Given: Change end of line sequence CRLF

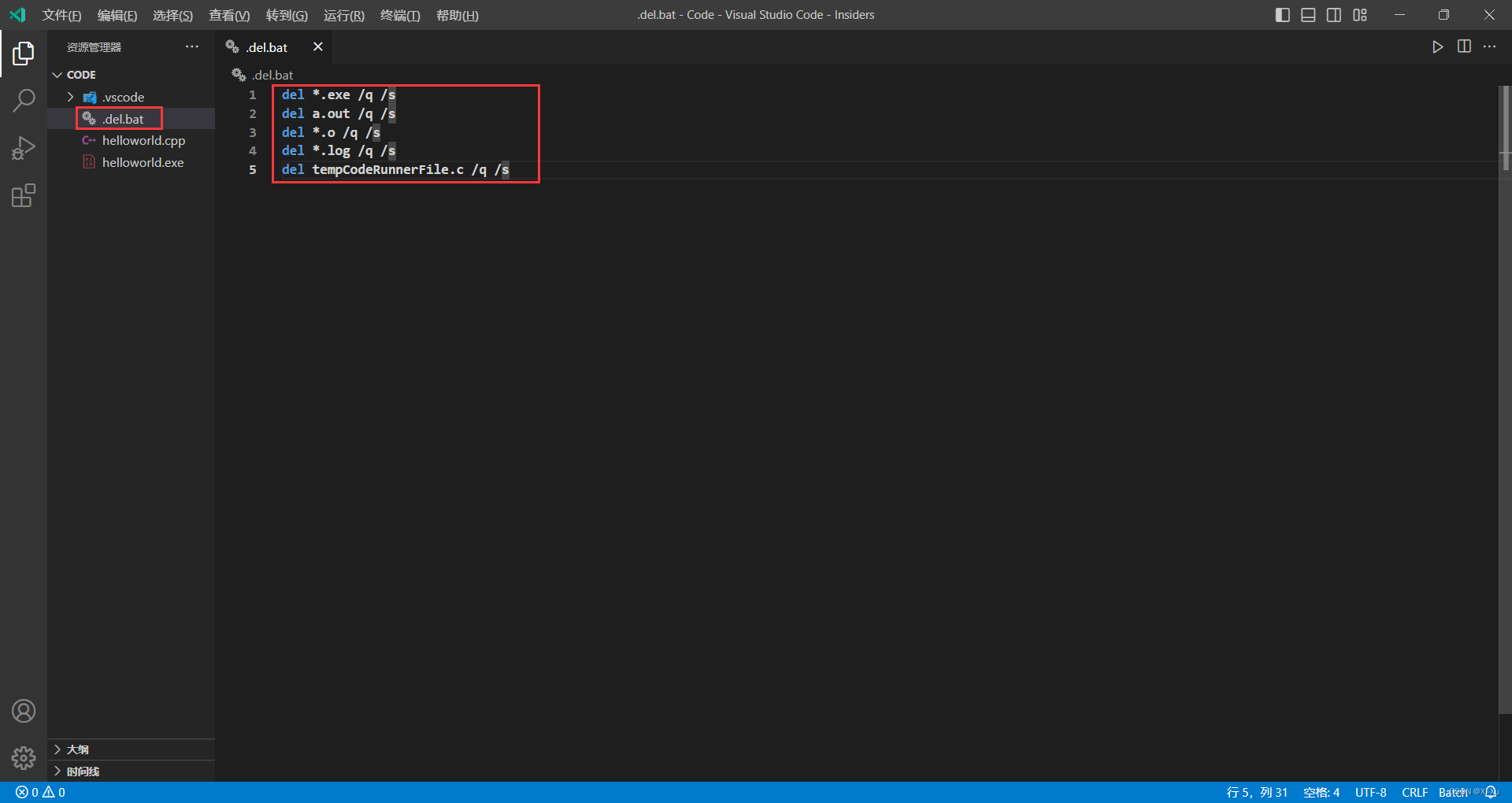Looking at the screenshot, I should (x=1415, y=793).
